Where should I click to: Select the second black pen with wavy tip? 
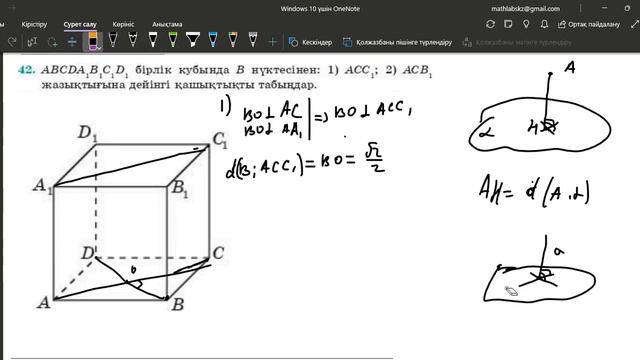(x=133, y=40)
